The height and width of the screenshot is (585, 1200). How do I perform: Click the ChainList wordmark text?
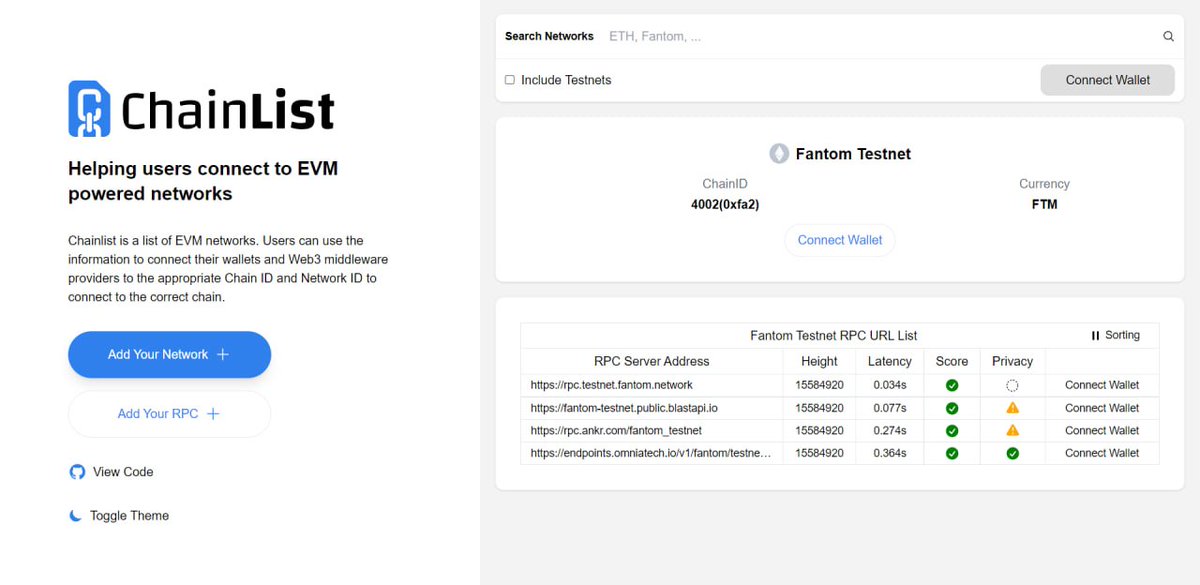pos(228,110)
